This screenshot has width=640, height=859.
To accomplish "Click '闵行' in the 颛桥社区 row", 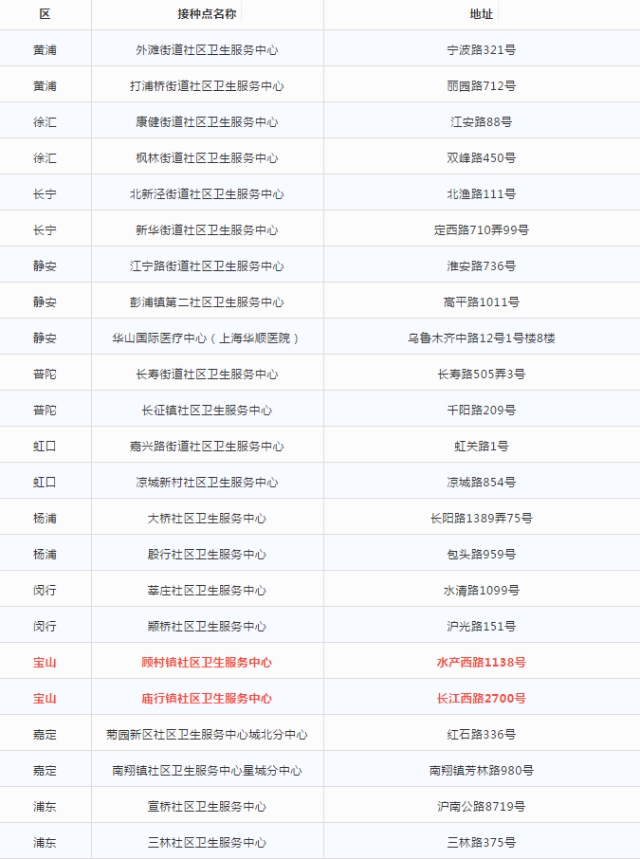I will click(x=45, y=626).
